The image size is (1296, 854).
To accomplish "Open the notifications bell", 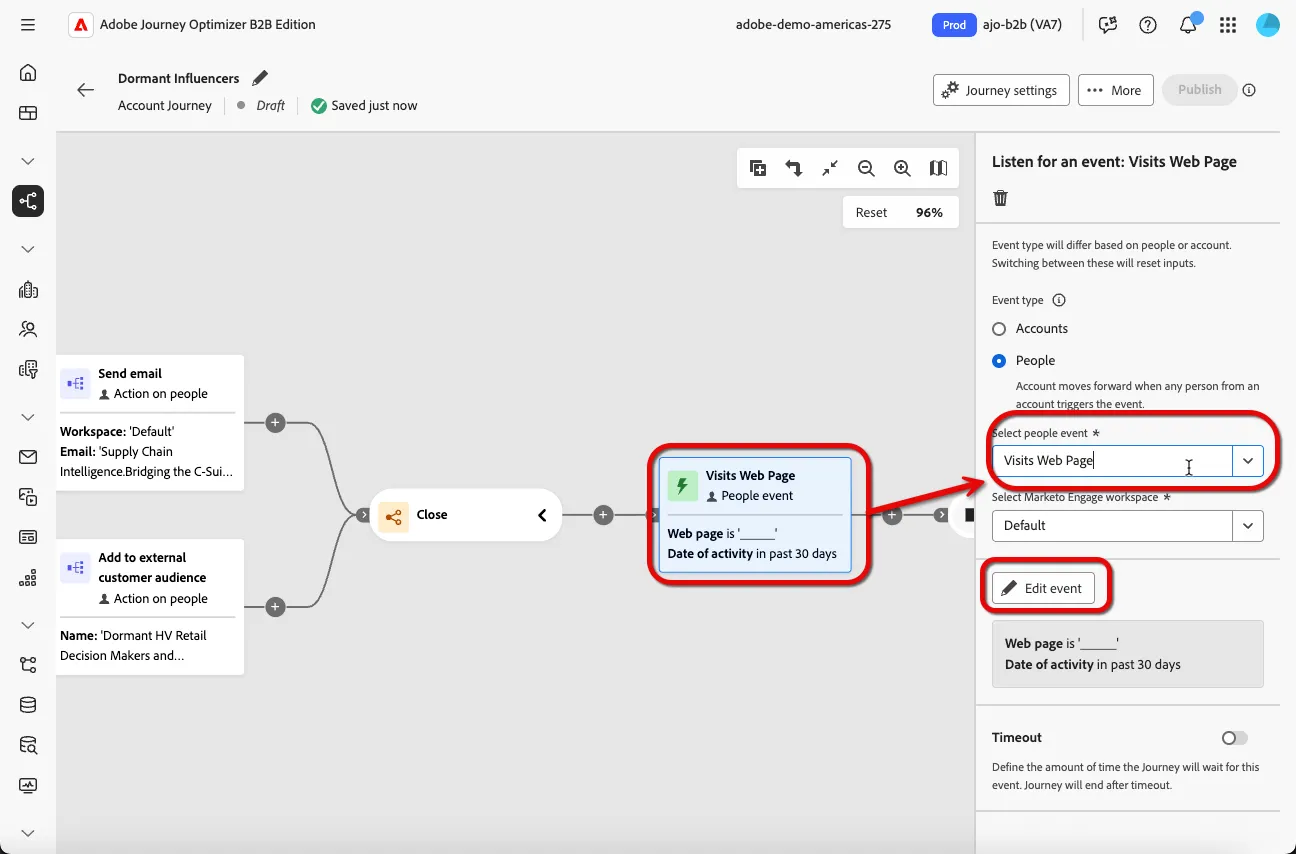I will 1188,25.
